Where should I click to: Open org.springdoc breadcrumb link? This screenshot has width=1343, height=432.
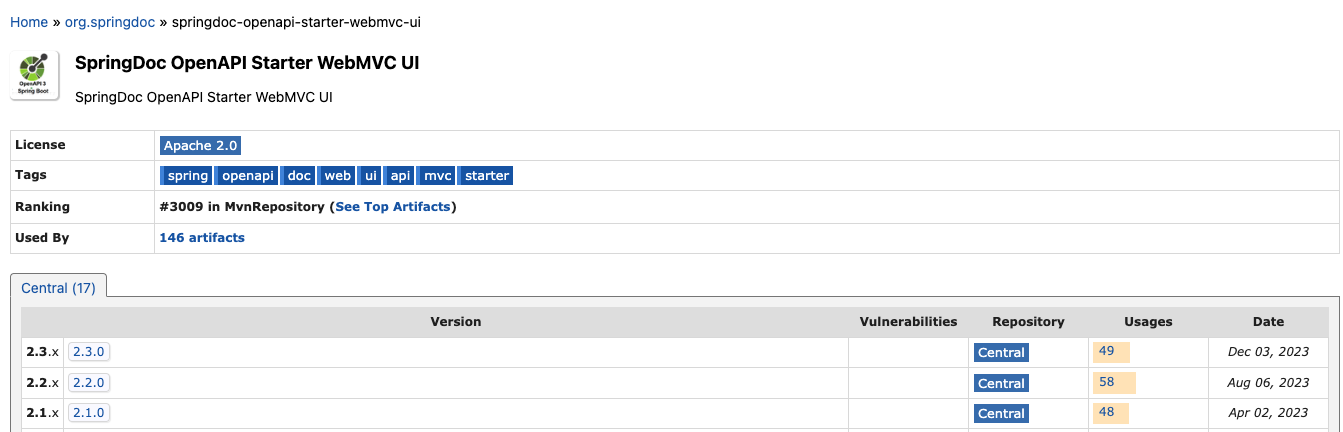110,22
